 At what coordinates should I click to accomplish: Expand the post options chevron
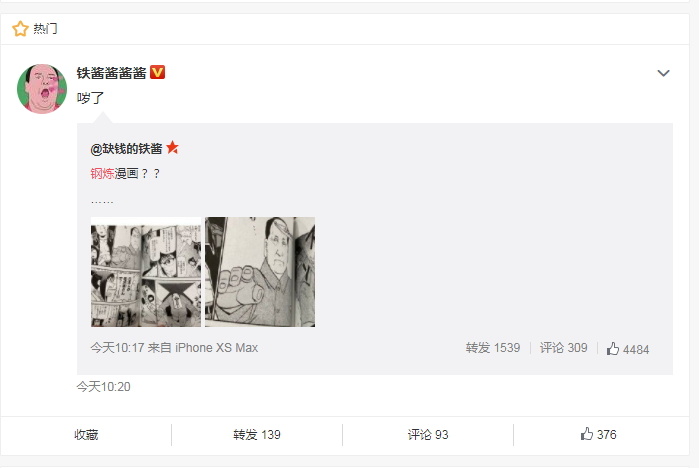[x=663, y=73]
